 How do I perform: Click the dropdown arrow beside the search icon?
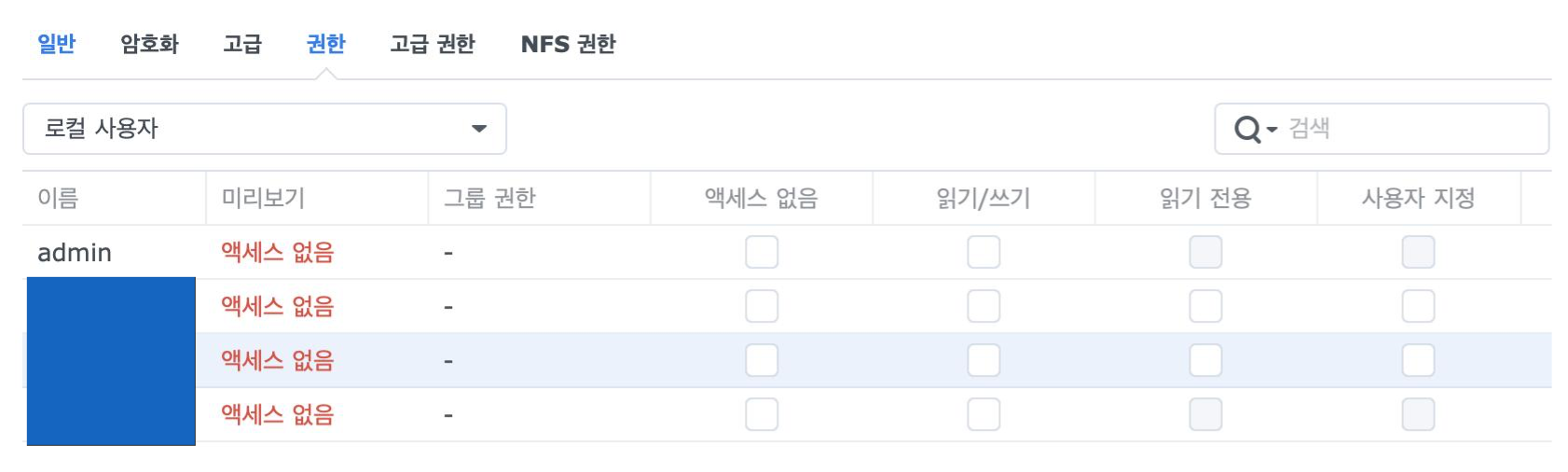click(x=1272, y=129)
